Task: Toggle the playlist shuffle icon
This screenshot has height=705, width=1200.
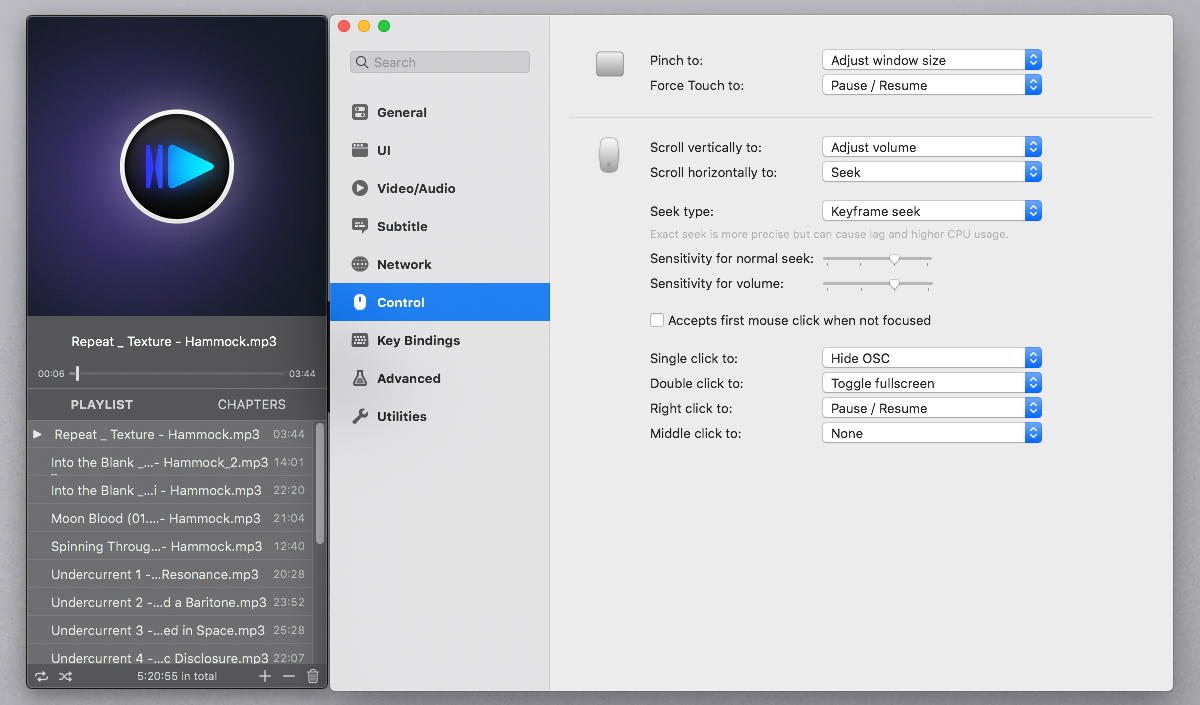Action: (x=65, y=677)
